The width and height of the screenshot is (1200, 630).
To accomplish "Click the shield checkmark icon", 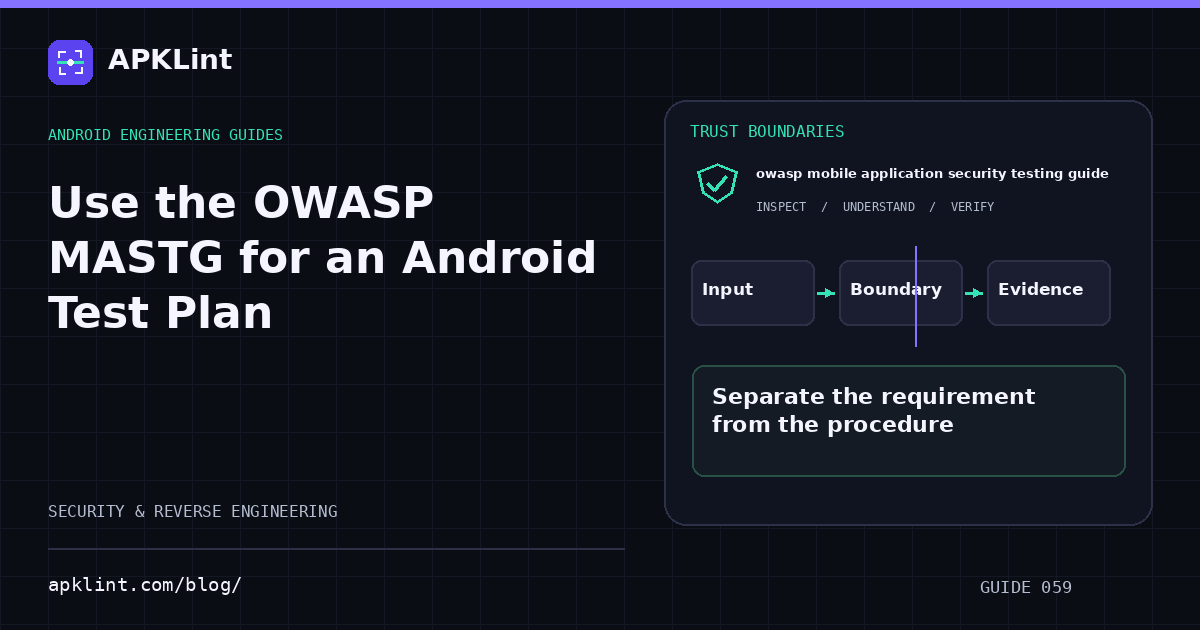I will pos(717,183).
